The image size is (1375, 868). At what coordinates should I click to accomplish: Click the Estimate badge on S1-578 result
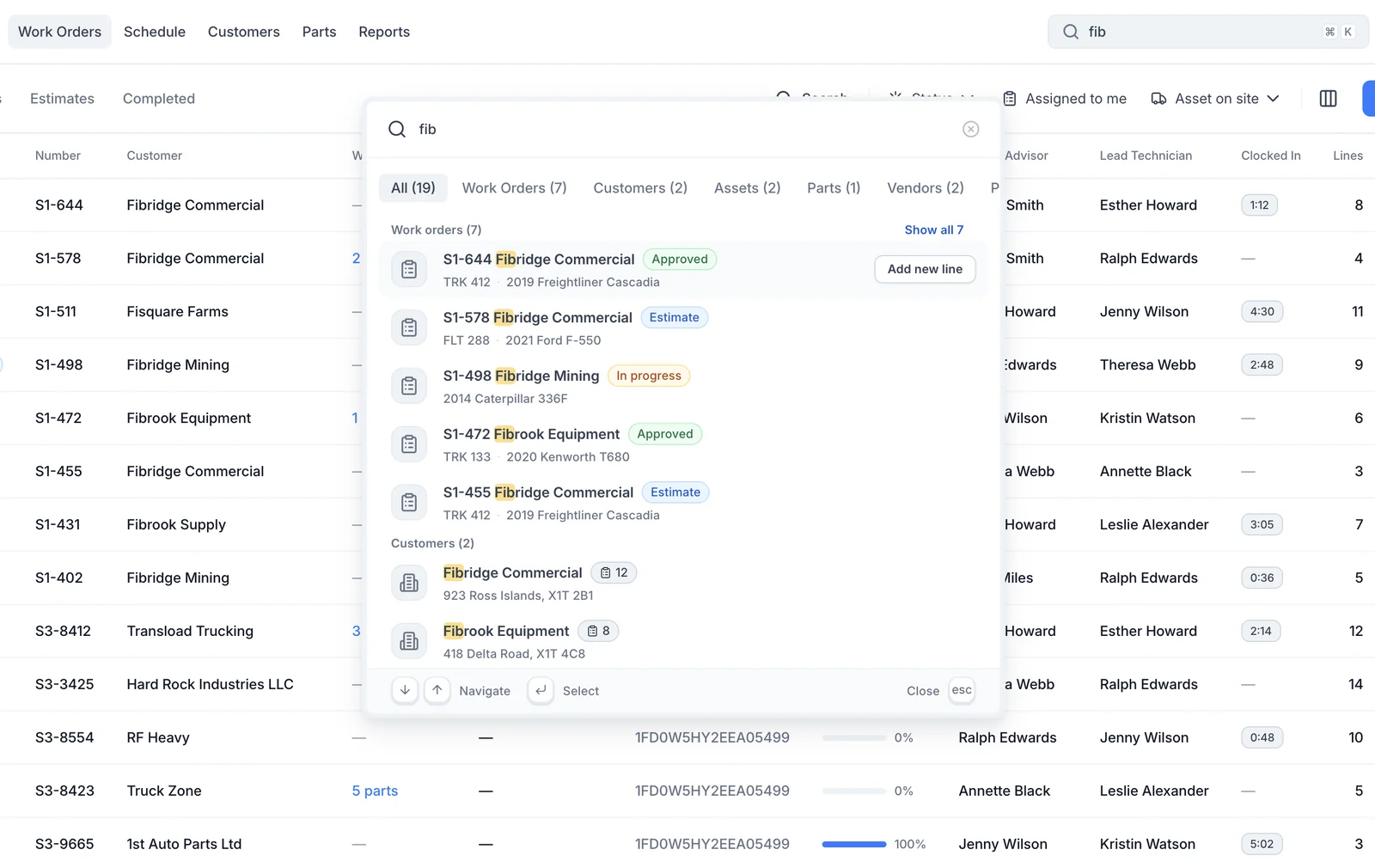[x=674, y=317]
